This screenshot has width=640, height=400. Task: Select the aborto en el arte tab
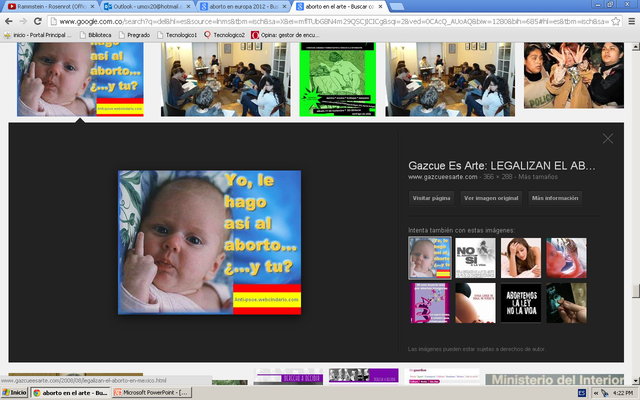click(x=340, y=7)
